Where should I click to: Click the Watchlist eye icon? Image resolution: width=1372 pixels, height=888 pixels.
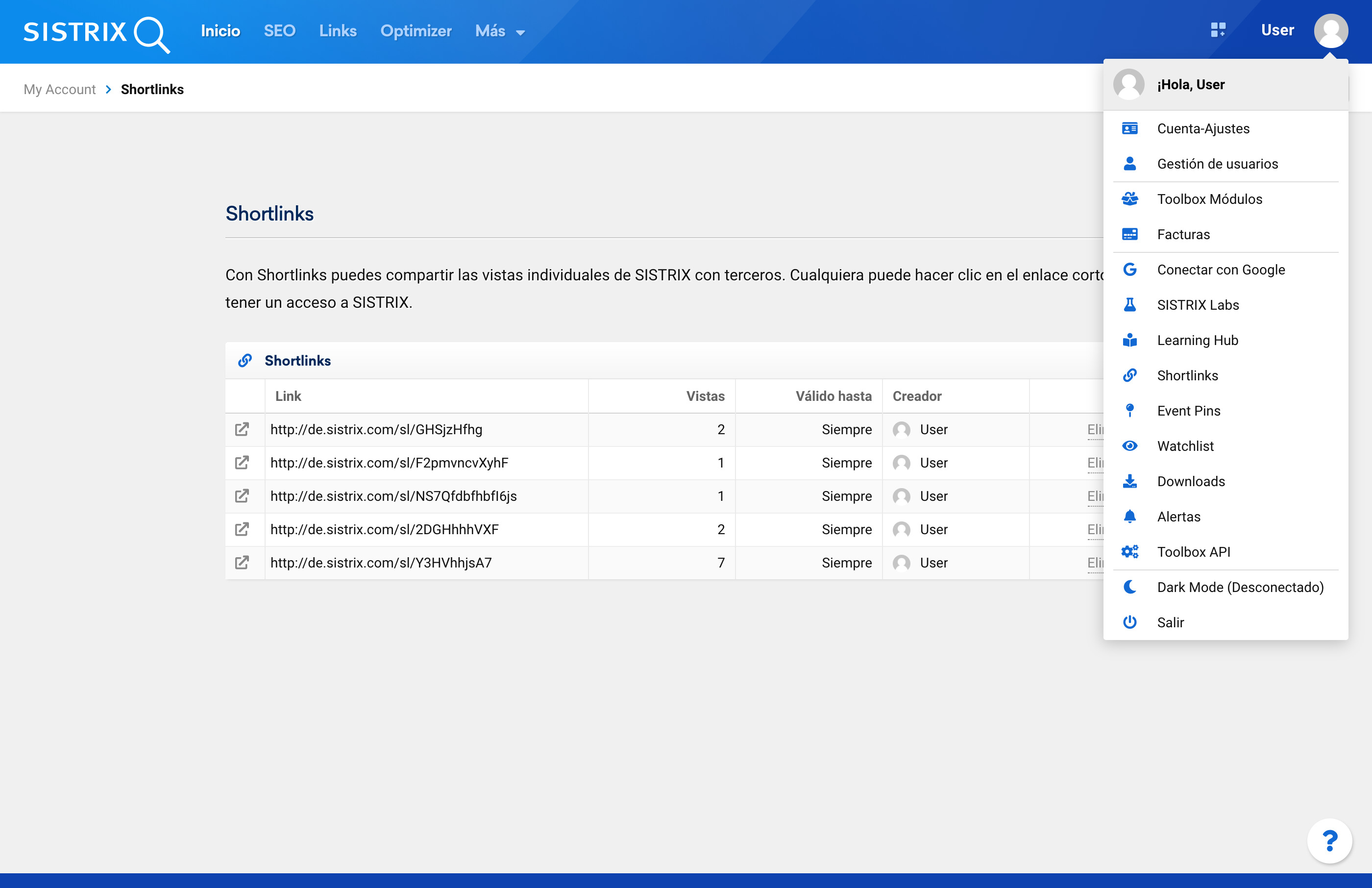coord(1129,446)
